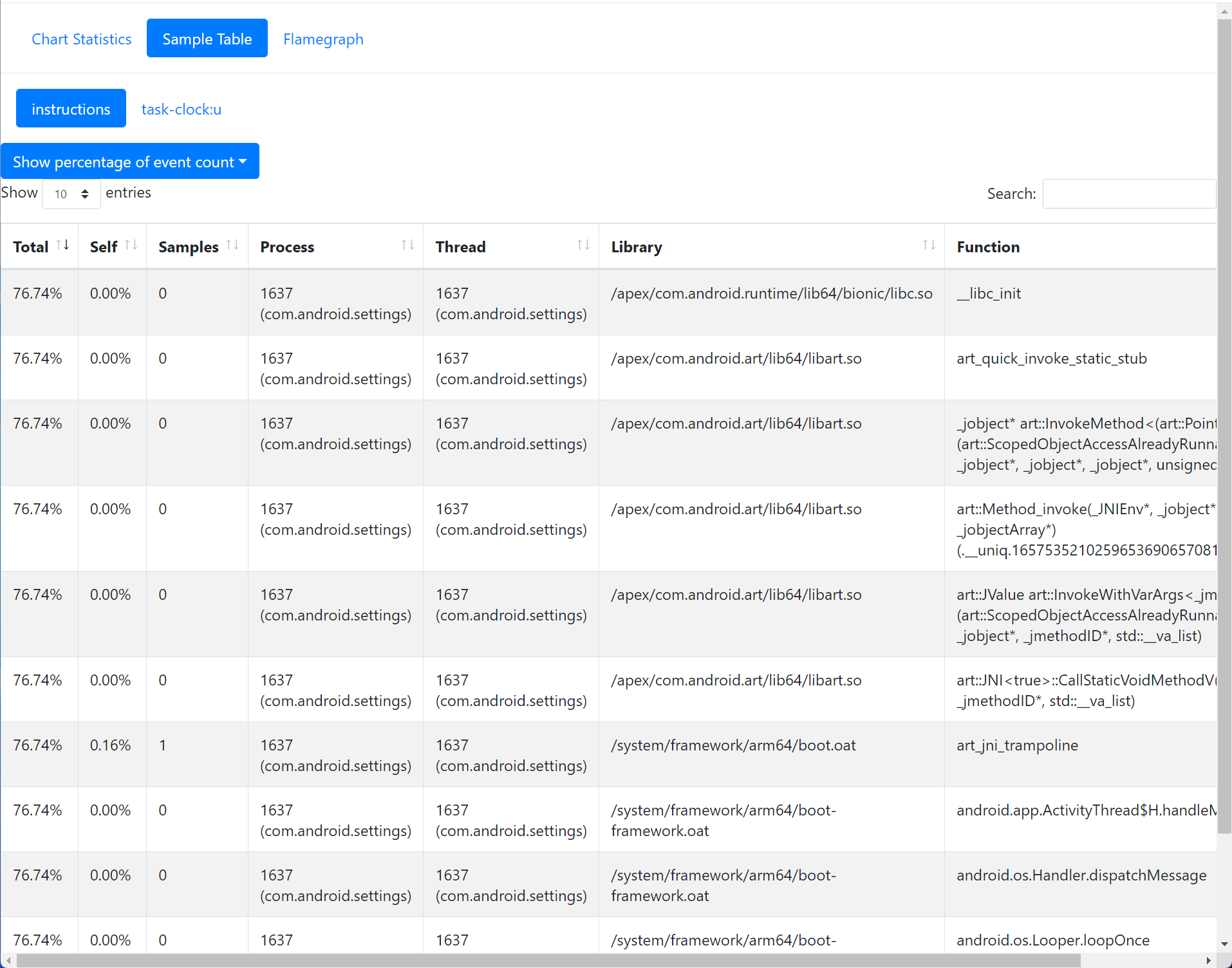
Task: Select the Sample Table tab
Action: pyautogui.click(x=207, y=39)
